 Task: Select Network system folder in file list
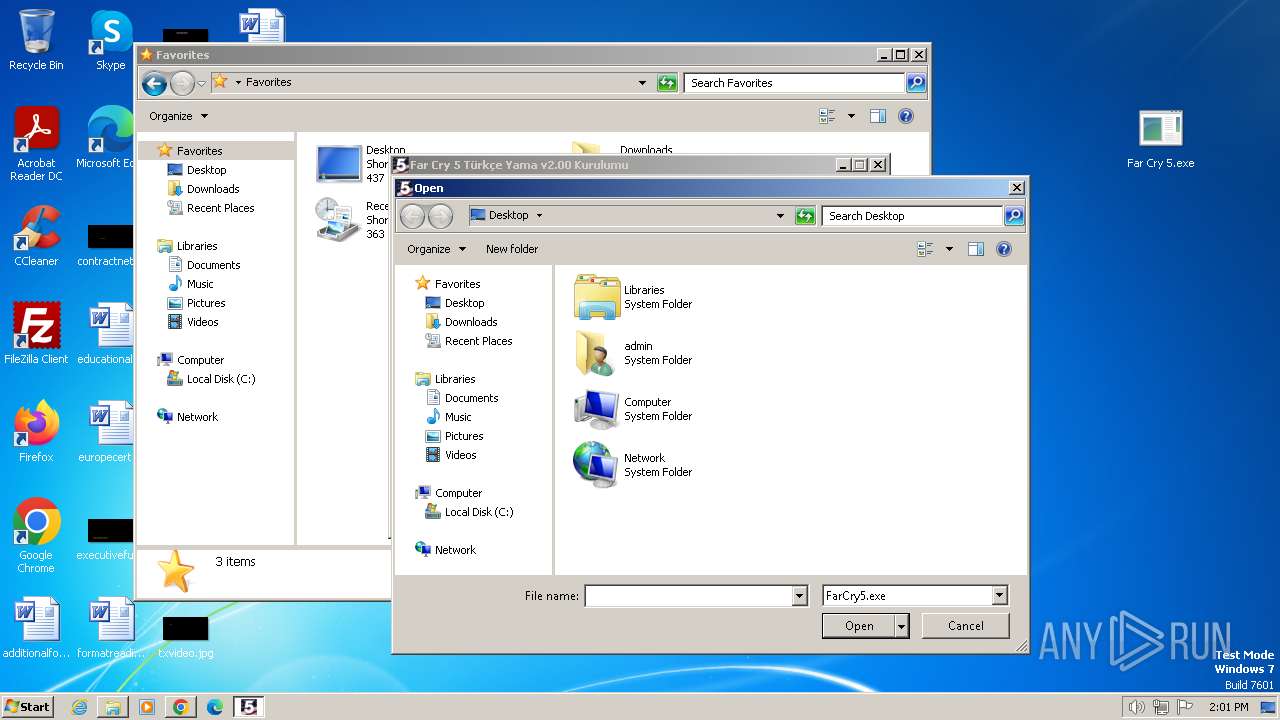[634, 465]
